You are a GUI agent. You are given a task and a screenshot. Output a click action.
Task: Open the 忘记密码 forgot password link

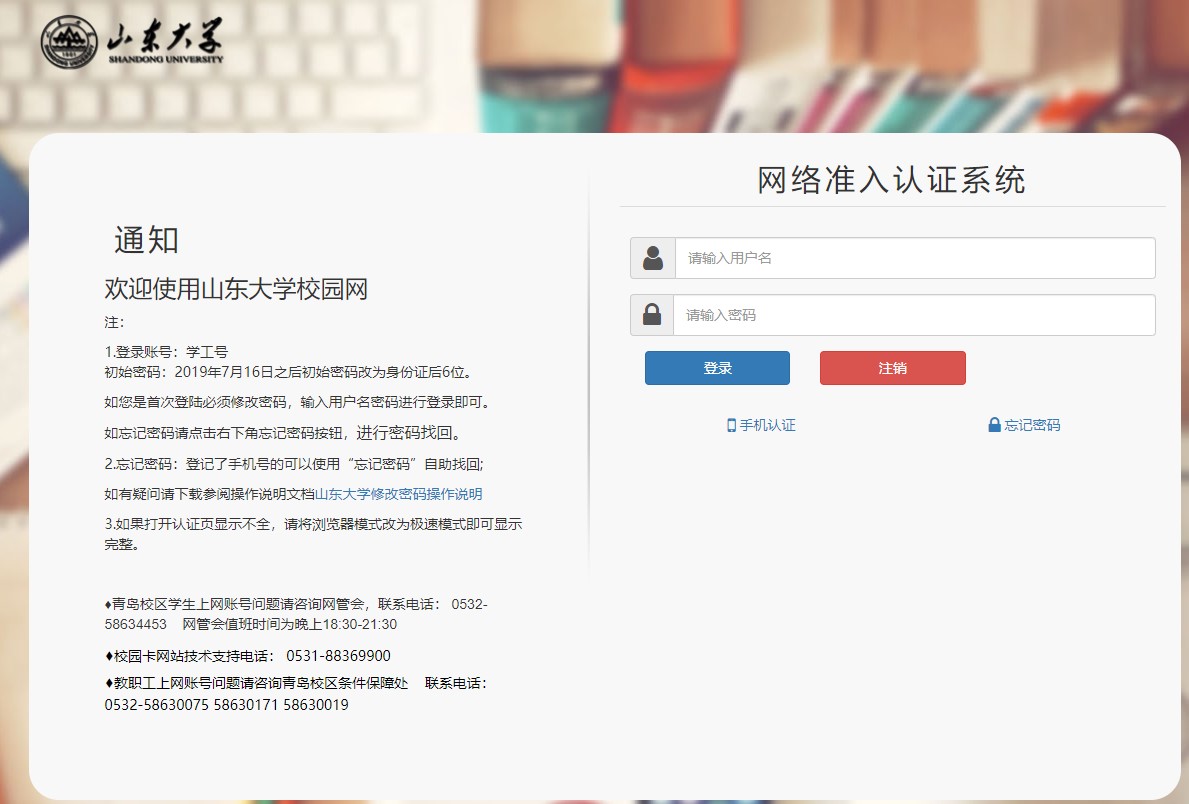pos(1032,425)
